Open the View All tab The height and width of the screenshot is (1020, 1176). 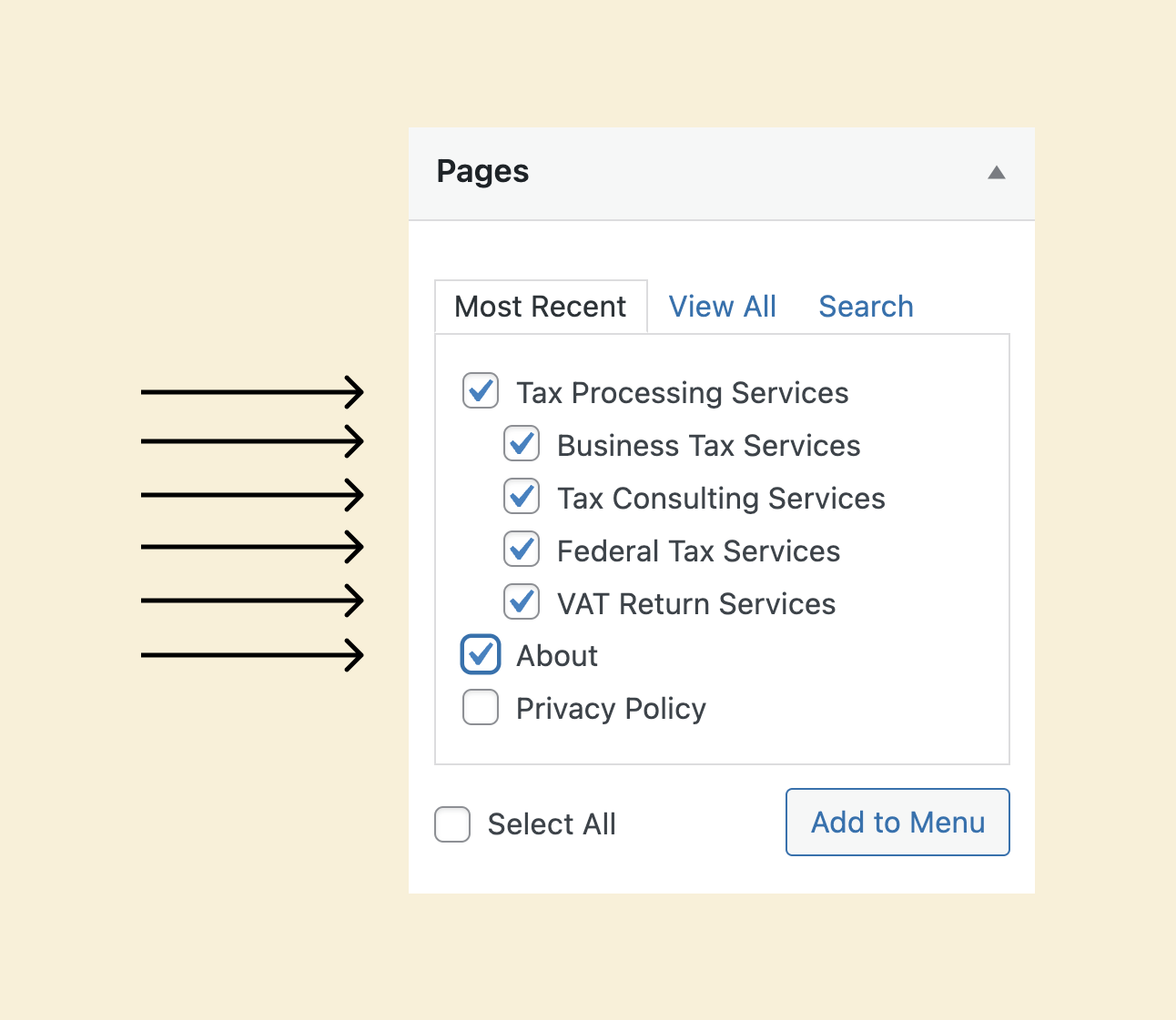(x=723, y=307)
